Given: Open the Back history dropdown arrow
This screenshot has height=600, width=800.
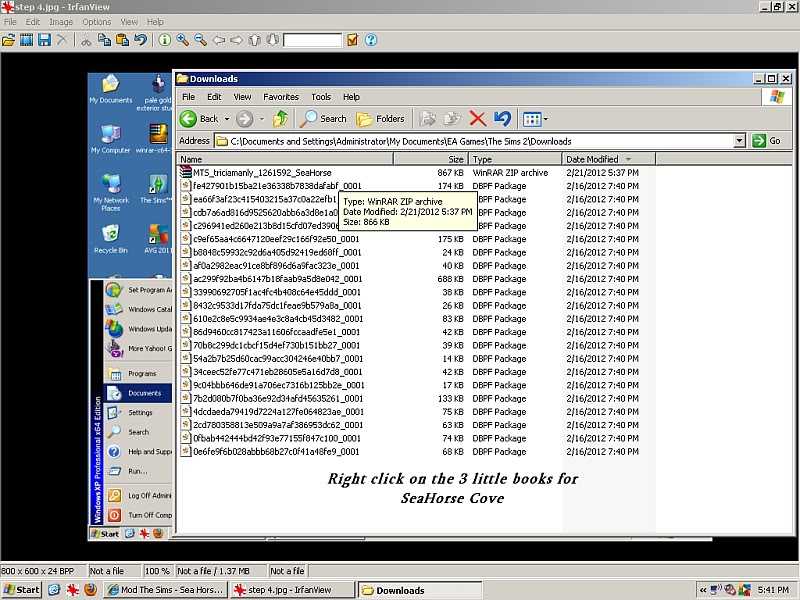Looking at the screenshot, I should (x=227, y=119).
